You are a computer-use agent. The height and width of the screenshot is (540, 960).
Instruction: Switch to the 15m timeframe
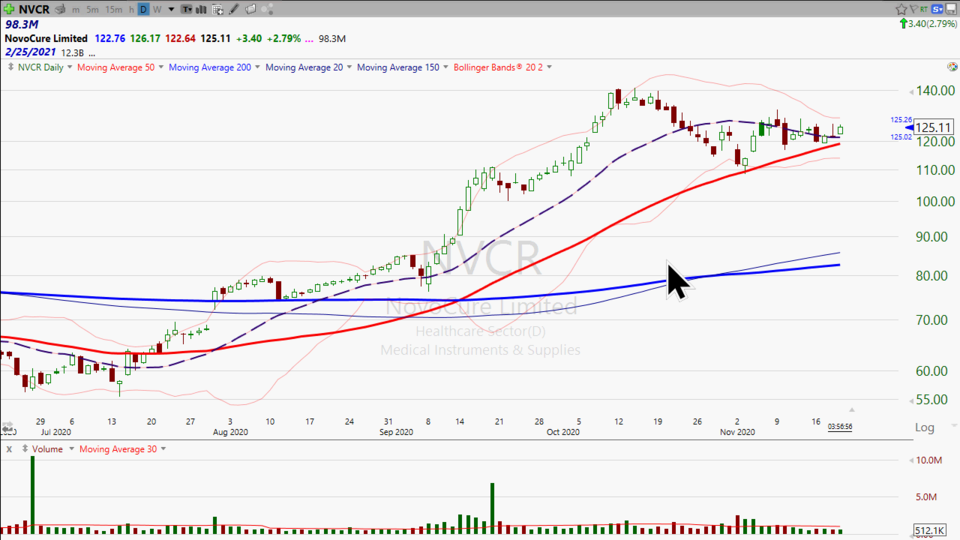[113, 10]
